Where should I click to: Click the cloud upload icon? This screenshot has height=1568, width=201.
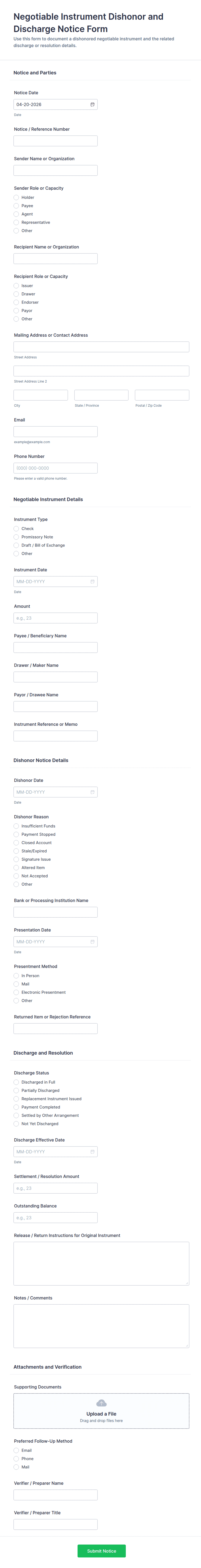[101, 1403]
